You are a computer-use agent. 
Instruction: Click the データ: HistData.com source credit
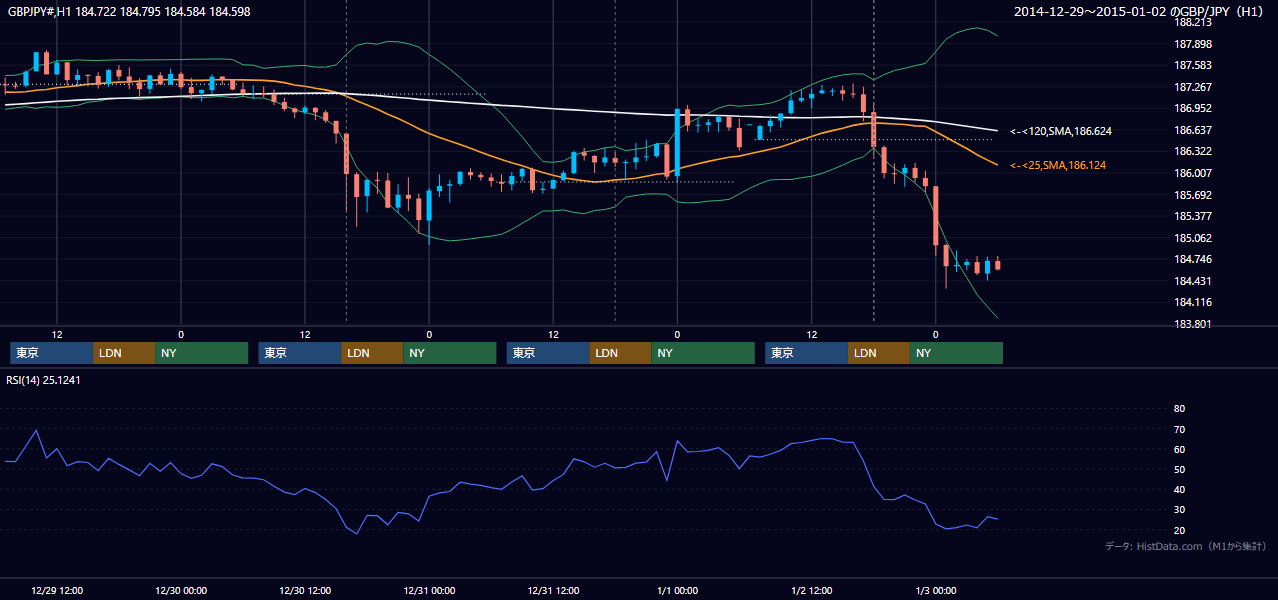1185,546
